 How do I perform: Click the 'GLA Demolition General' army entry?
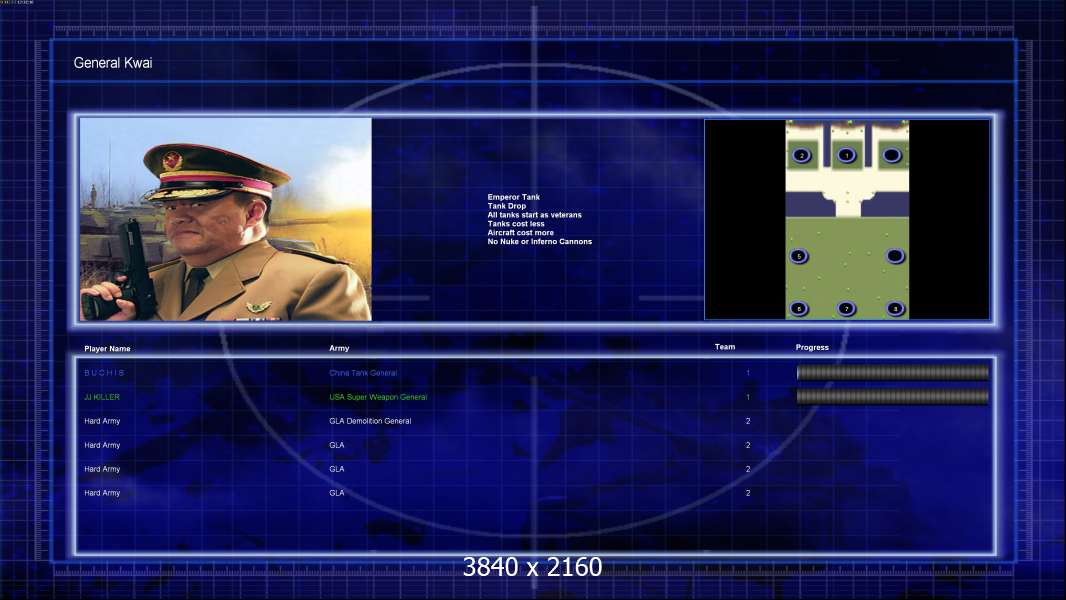pos(370,421)
